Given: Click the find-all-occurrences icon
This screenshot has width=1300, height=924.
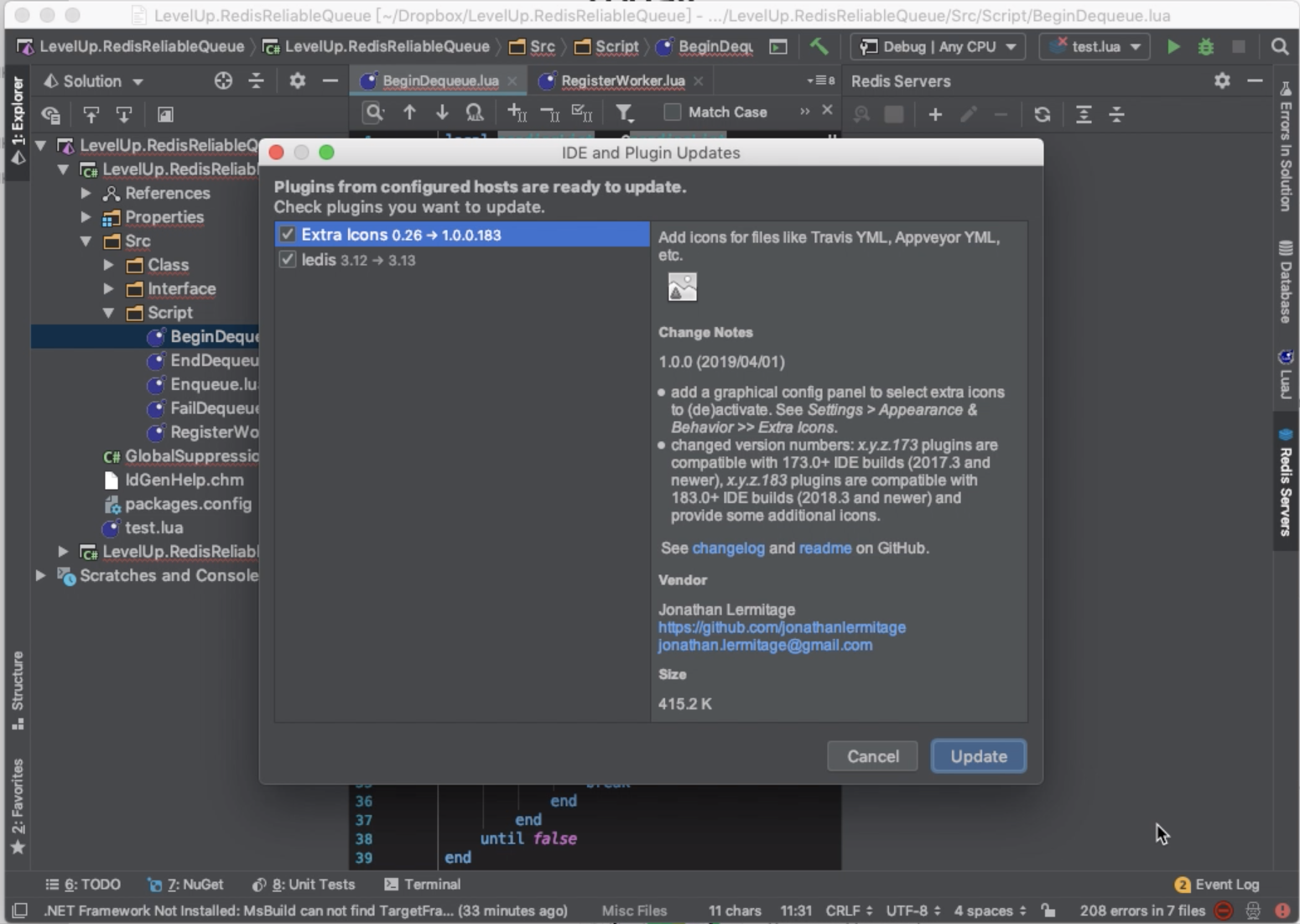Looking at the screenshot, I should tap(475, 112).
